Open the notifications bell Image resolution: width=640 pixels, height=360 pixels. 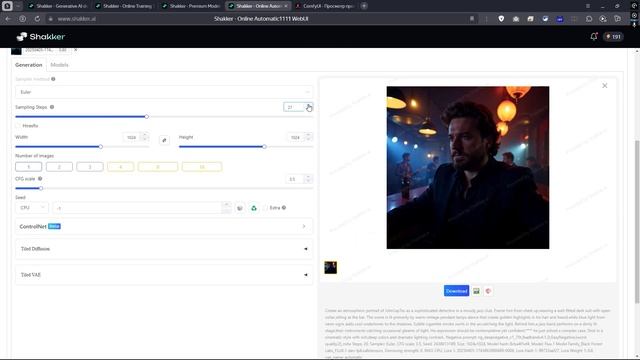(x=593, y=36)
